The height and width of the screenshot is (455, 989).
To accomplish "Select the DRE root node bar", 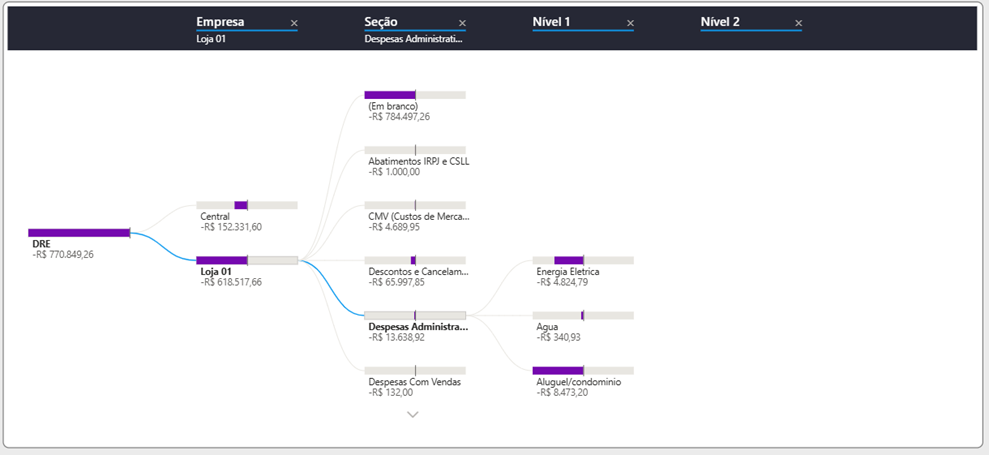I will coord(79,233).
